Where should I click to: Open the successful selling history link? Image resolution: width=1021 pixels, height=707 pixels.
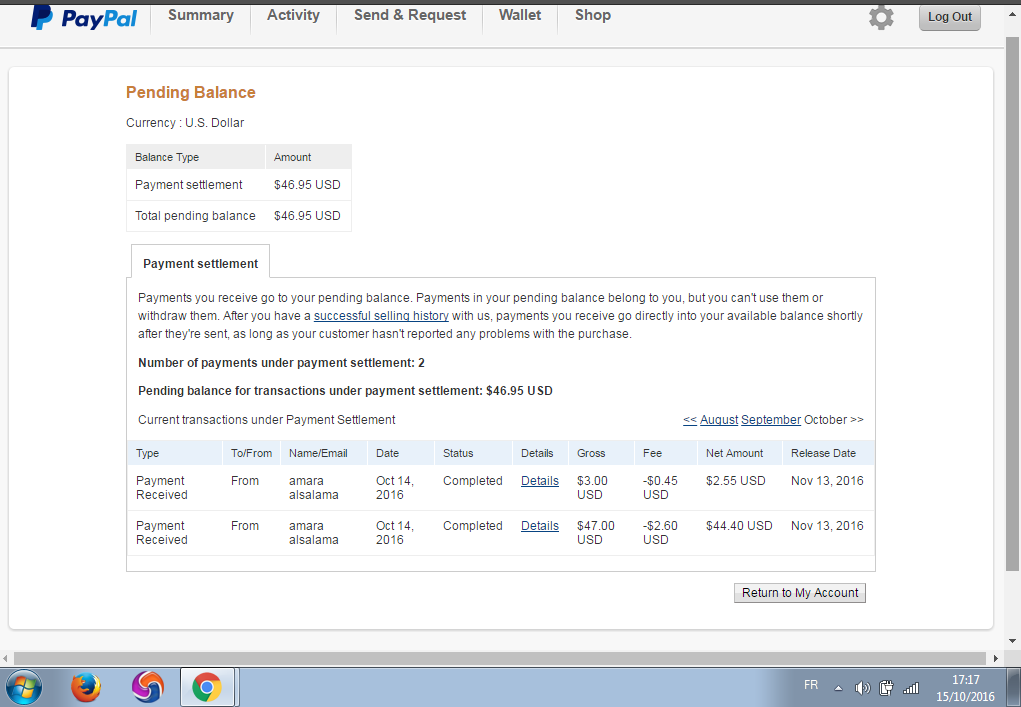pyautogui.click(x=381, y=316)
